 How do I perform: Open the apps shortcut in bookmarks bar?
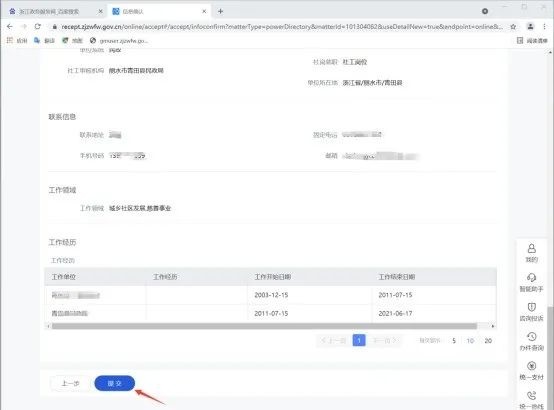point(17,41)
